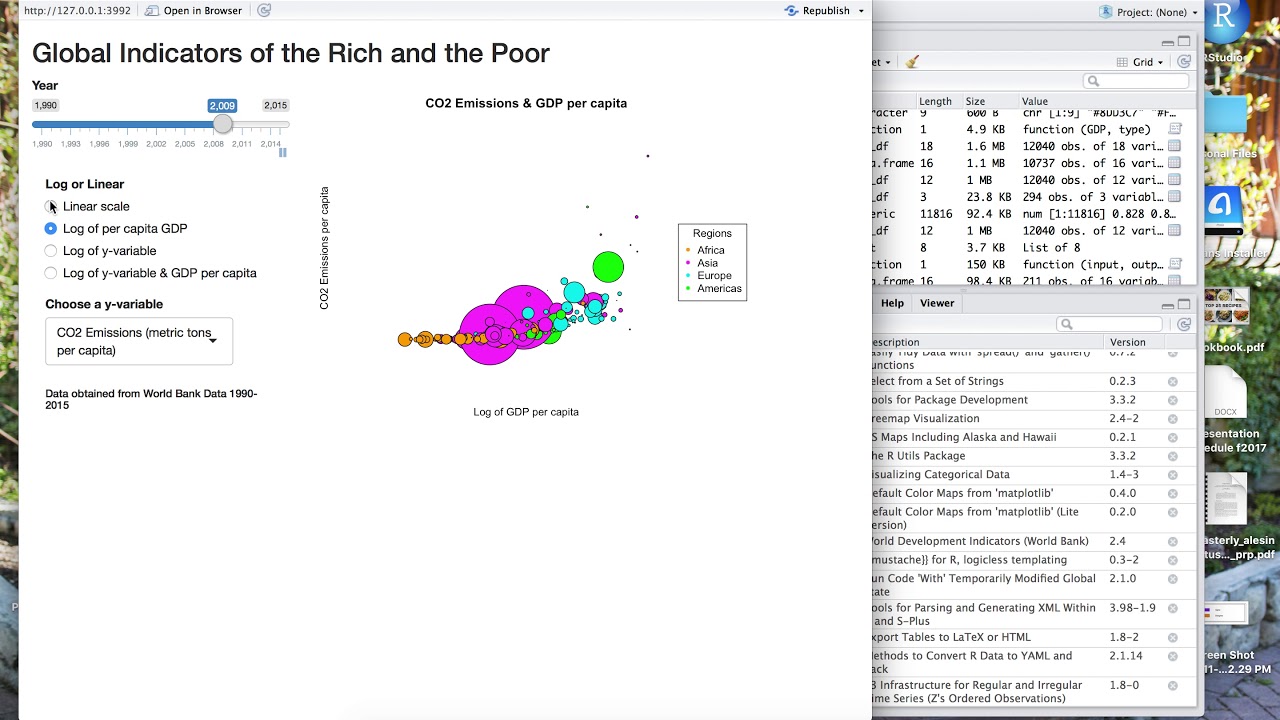This screenshot has width=1280, height=720.
Task: Sort by Size column header
Action: (x=975, y=101)
